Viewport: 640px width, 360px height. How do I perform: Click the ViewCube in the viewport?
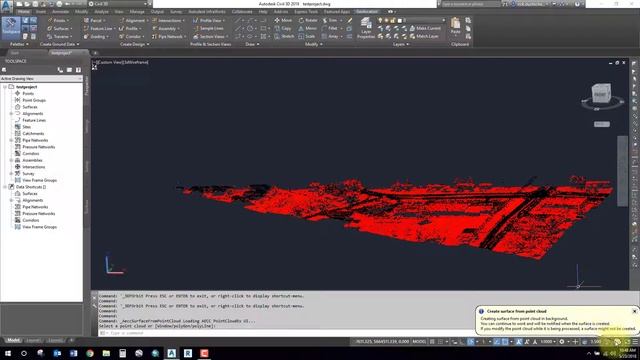[x=601, y=93]
